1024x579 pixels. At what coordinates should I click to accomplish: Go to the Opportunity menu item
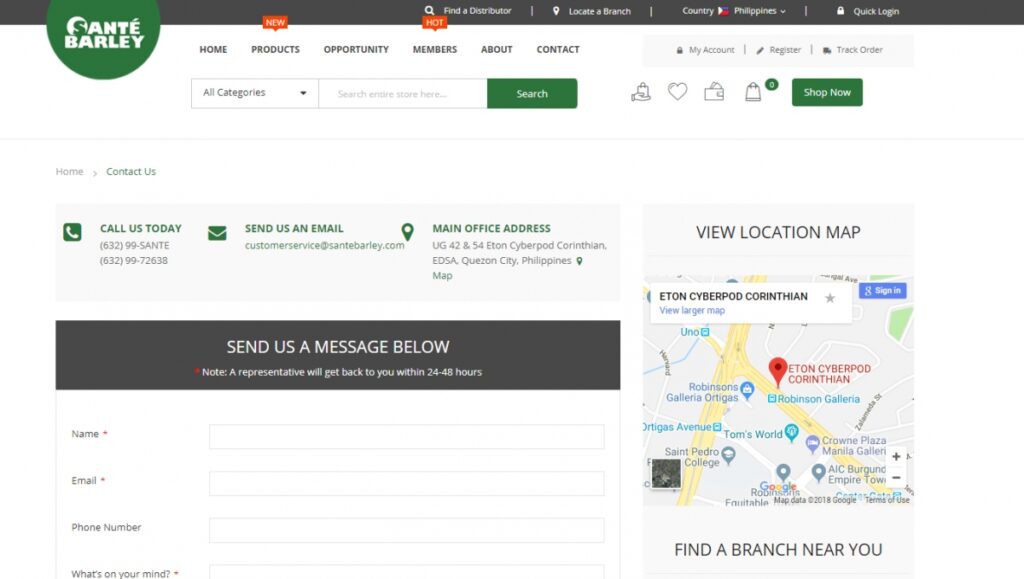coord(356,49)
